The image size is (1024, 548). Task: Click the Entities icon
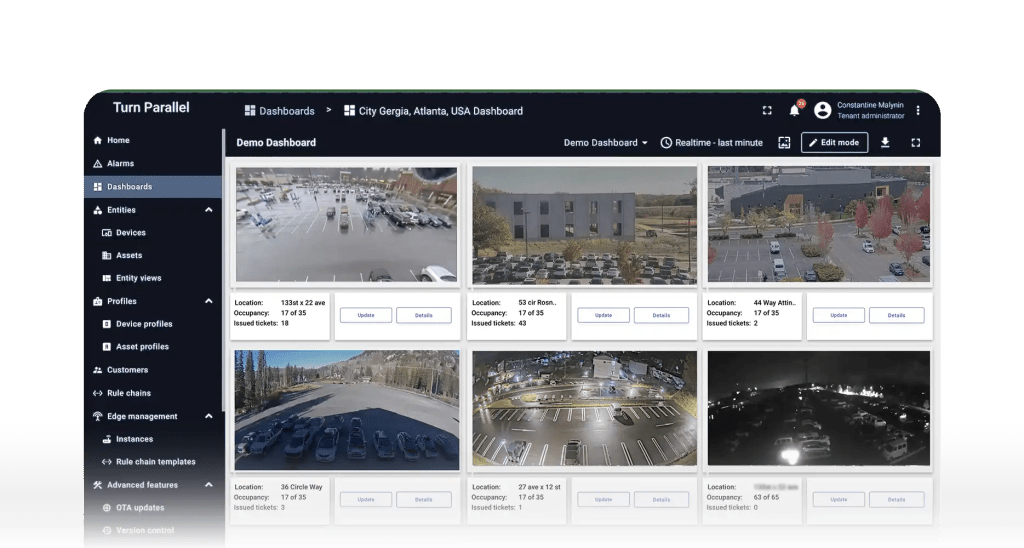click(98, 210)
